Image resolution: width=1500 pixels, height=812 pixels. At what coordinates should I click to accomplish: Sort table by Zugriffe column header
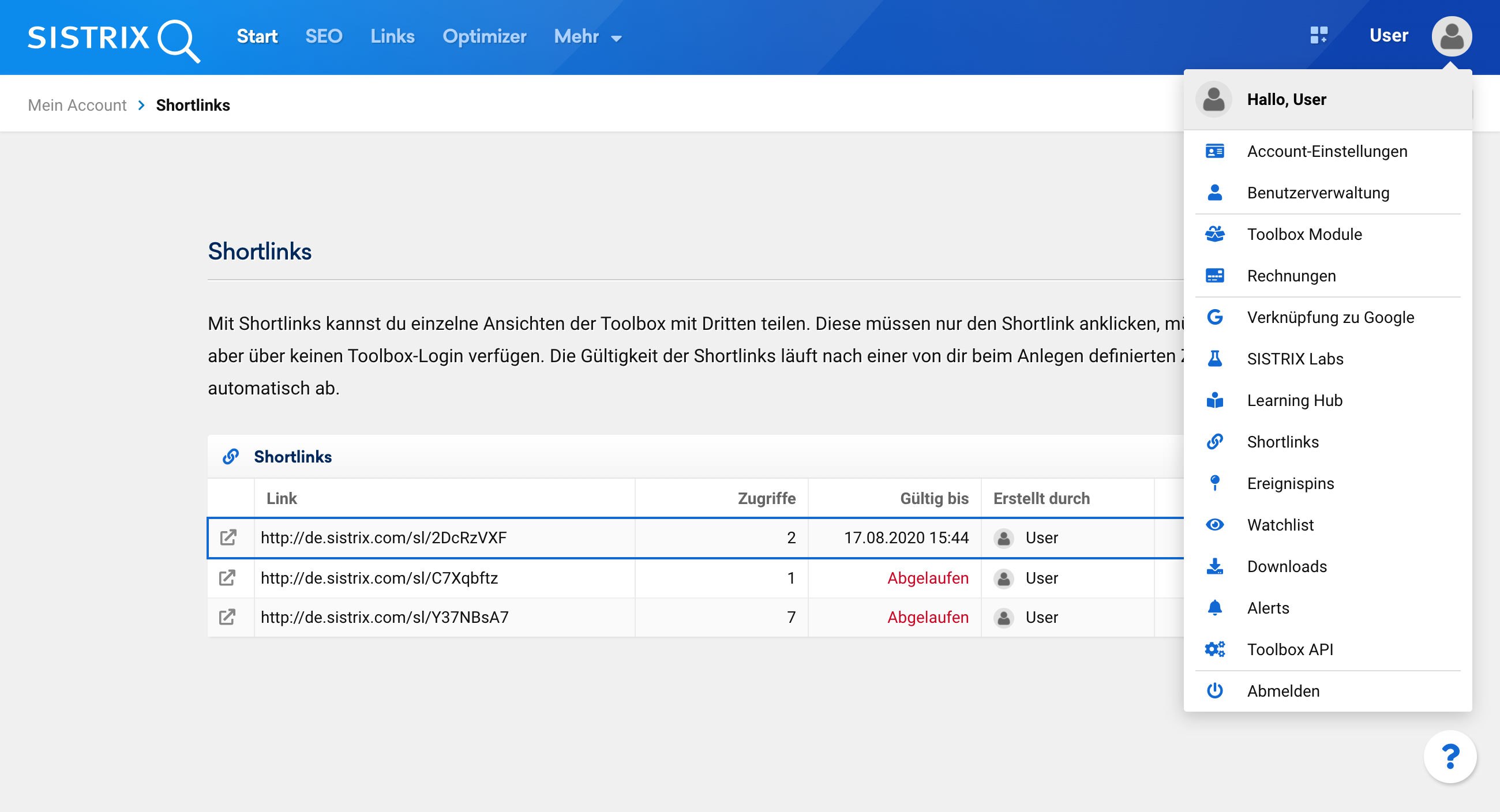tap(766, 498)
